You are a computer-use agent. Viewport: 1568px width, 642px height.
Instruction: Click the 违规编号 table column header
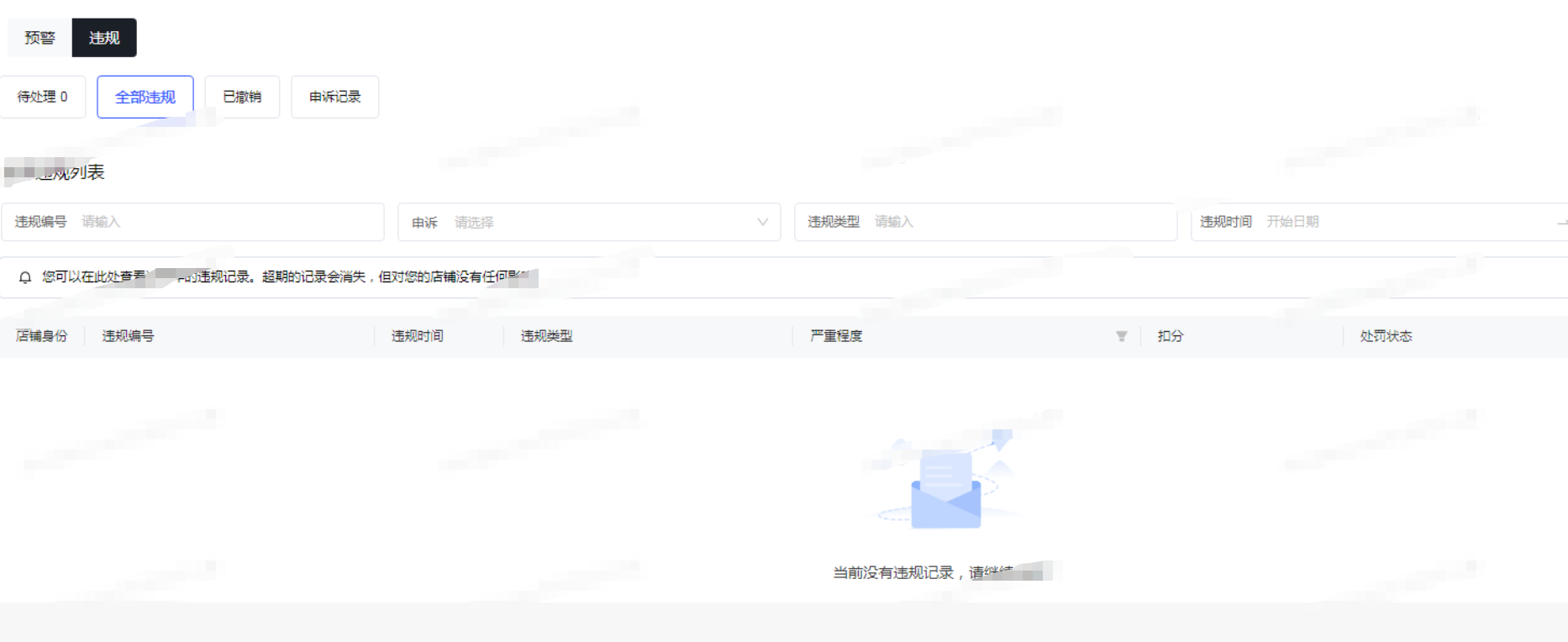click(128, 336)
